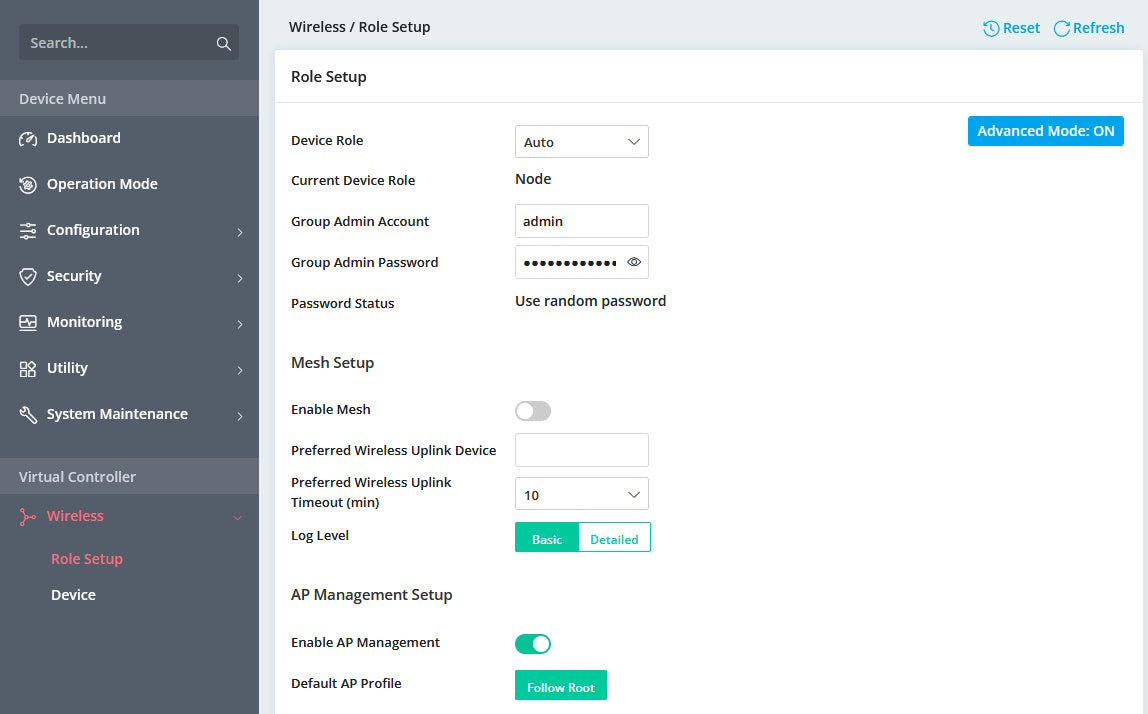
Task: Click the Virtual Controller section header
Action: (129, 477)
